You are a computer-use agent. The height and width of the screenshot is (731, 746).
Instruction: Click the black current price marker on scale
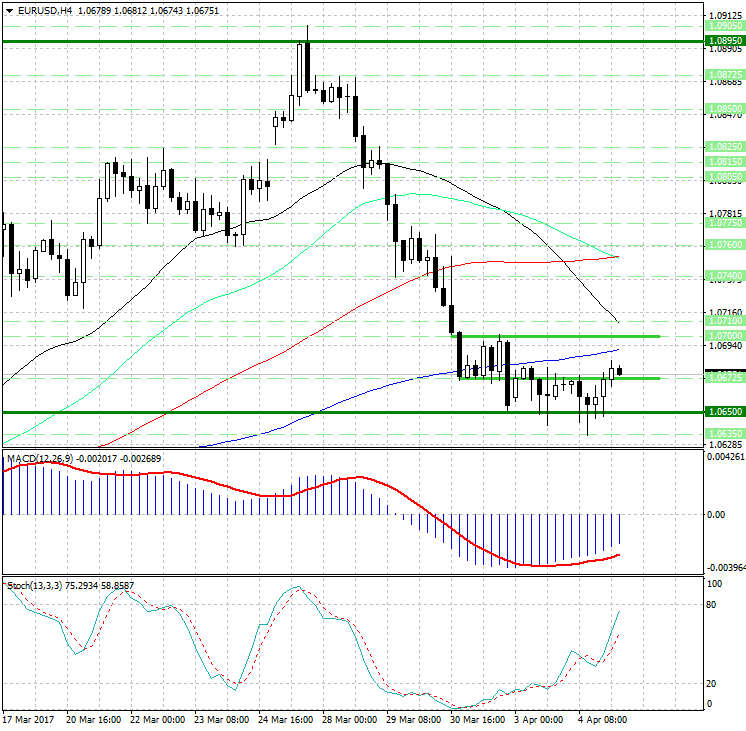point(725,370)
